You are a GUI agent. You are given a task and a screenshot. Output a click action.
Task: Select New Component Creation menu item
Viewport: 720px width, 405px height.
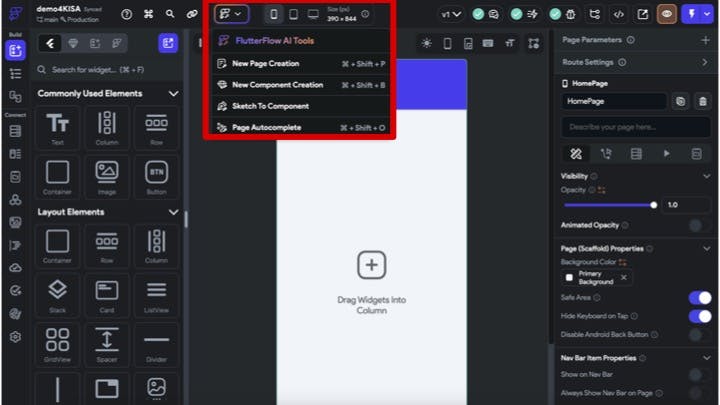pyautogui.click(x=301, y=85)
